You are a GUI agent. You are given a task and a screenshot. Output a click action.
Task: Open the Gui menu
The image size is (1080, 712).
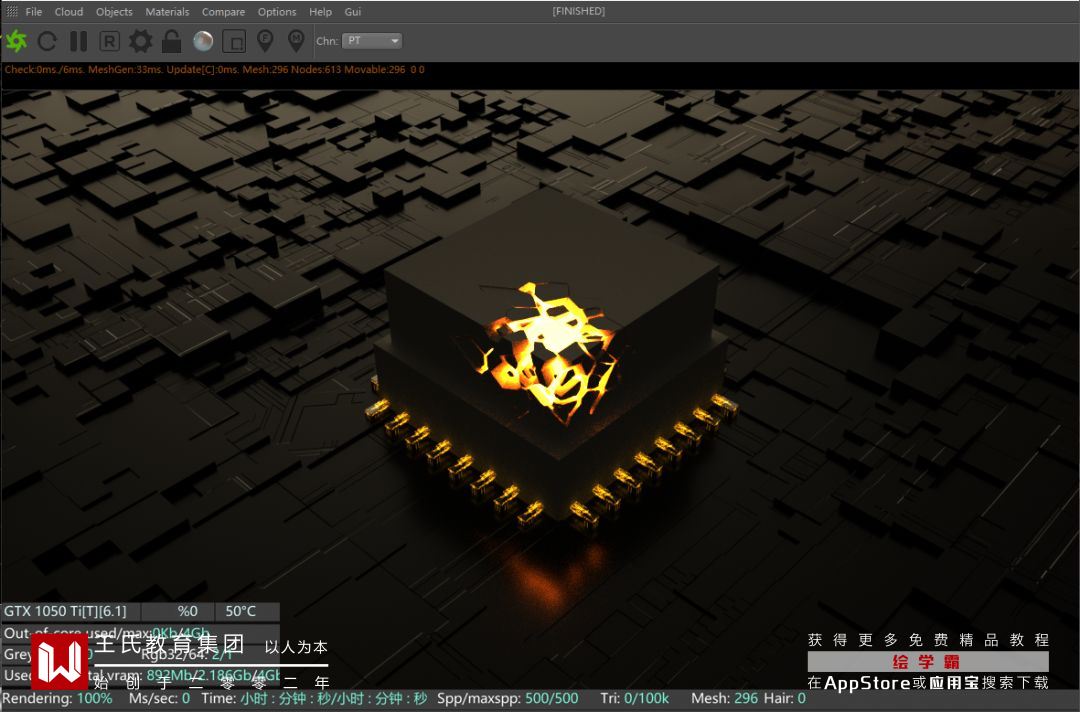(x=353, y=12)
